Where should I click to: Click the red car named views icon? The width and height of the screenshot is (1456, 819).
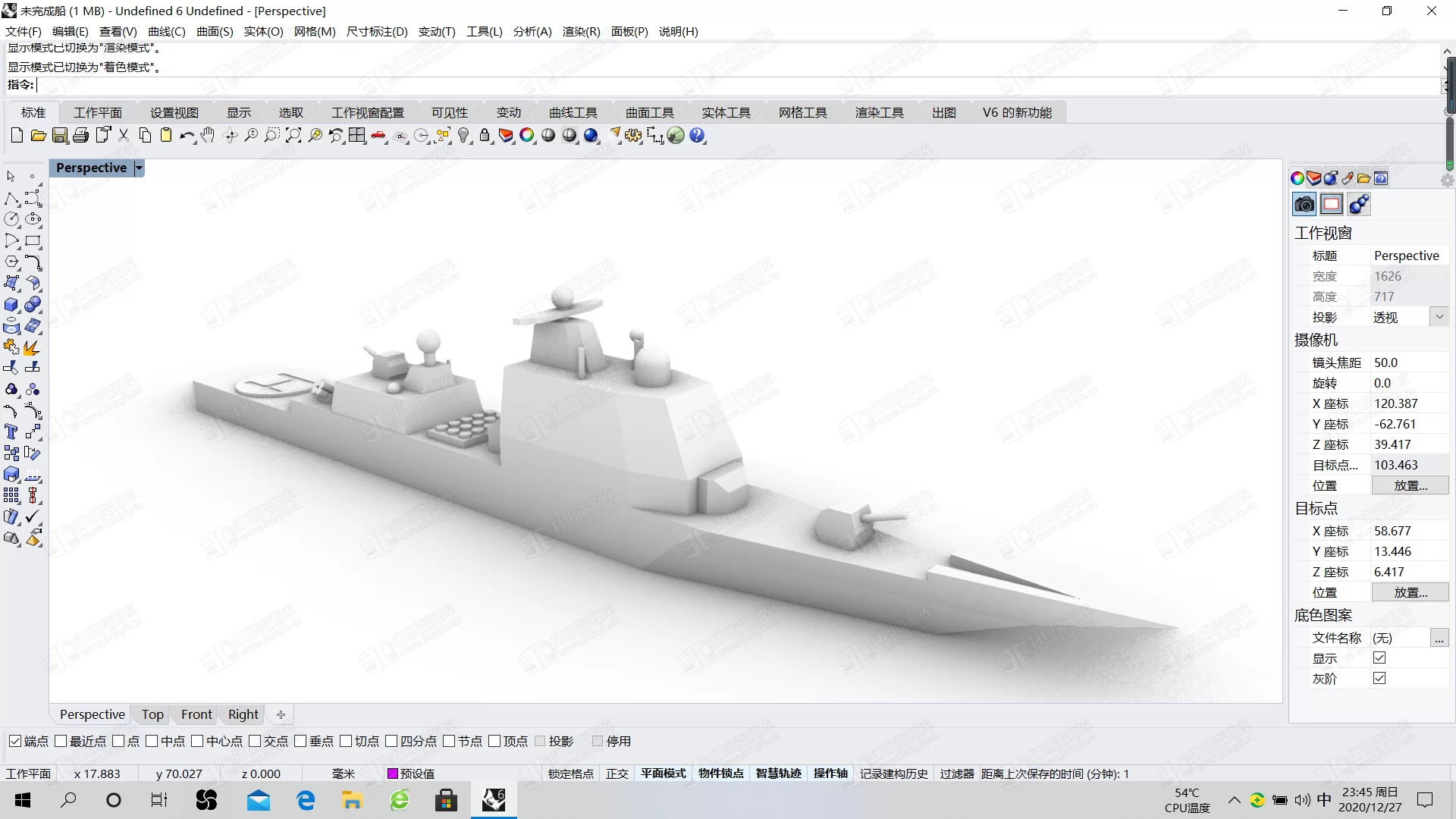pyautogui.click(x=378, y=136)
